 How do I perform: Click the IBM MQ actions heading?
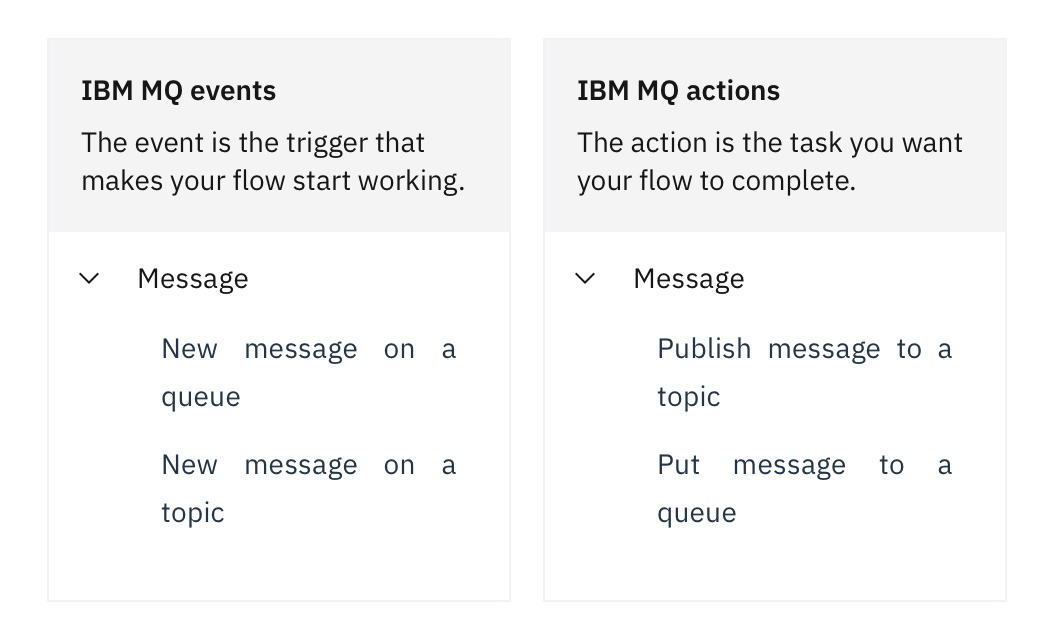pyautogui.click(x=678, y=91)
